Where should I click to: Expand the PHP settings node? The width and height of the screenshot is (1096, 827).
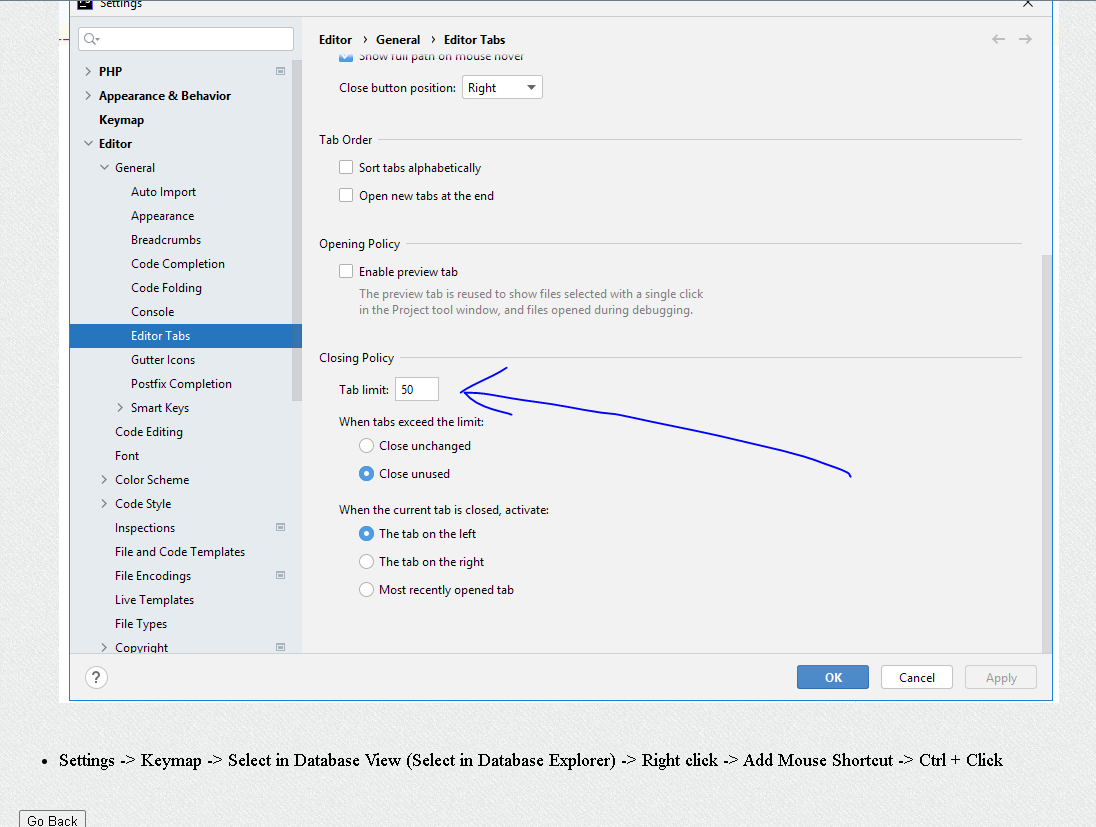88,71
